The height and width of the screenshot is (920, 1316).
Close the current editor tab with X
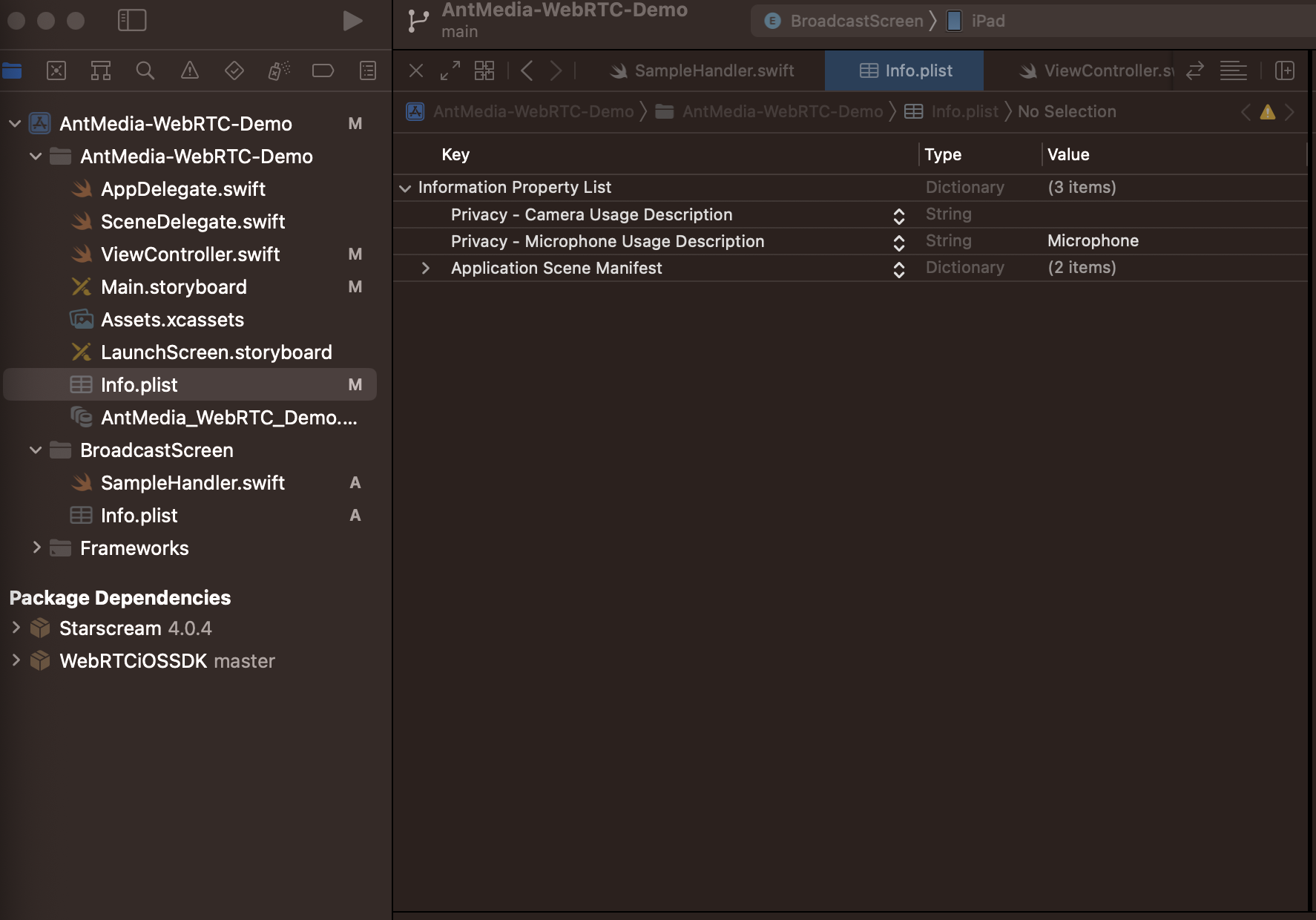(x=416, y=70)
